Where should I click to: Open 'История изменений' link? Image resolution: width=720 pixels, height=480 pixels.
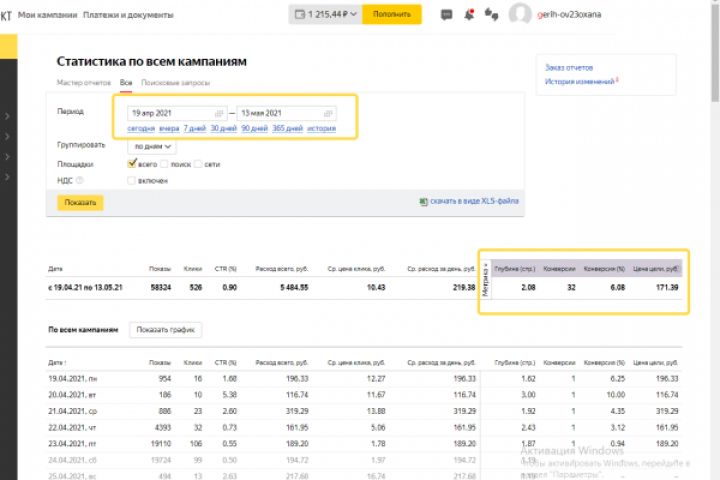(x=579, y=81)
